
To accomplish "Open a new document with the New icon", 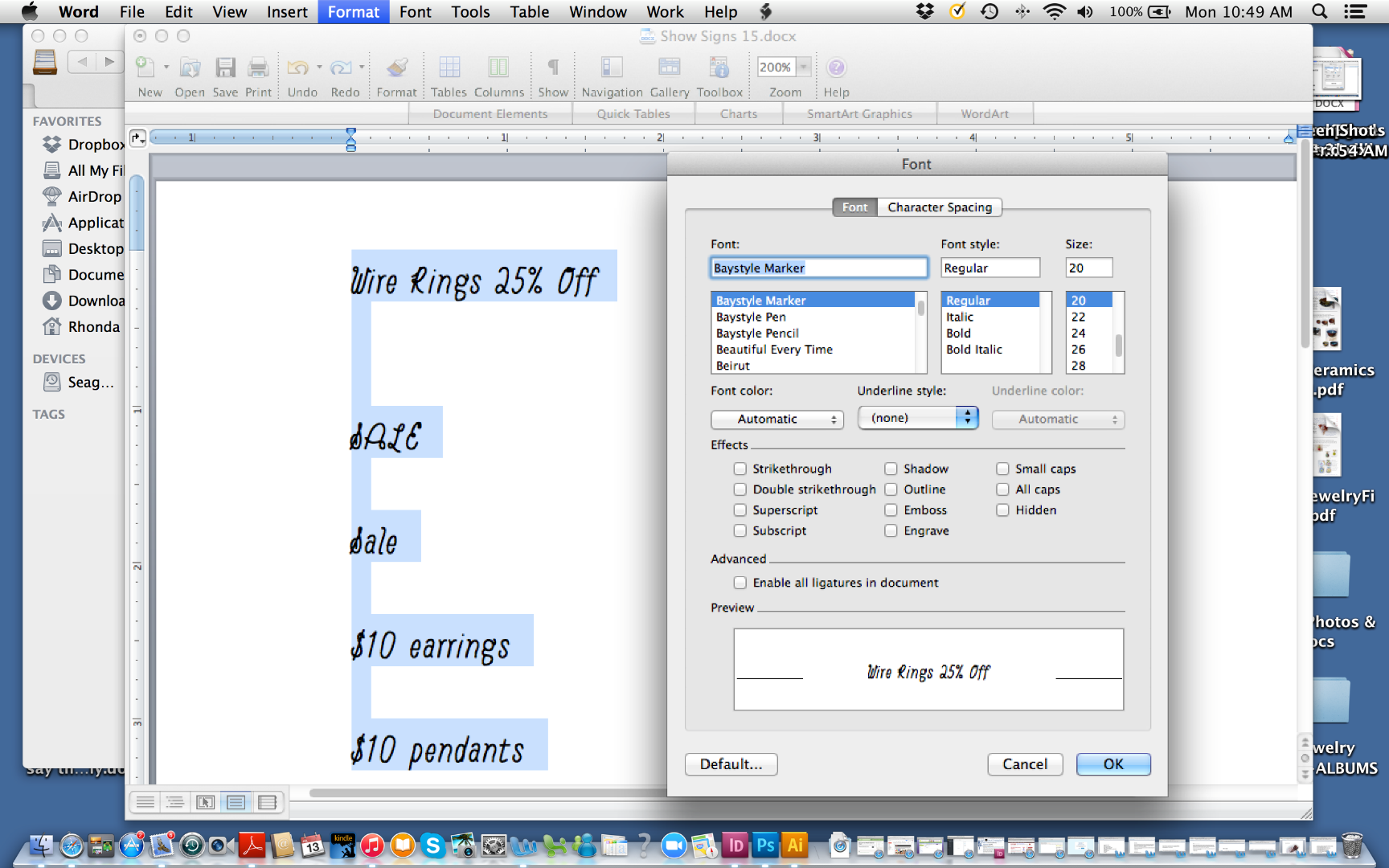I will click(148, 72).
